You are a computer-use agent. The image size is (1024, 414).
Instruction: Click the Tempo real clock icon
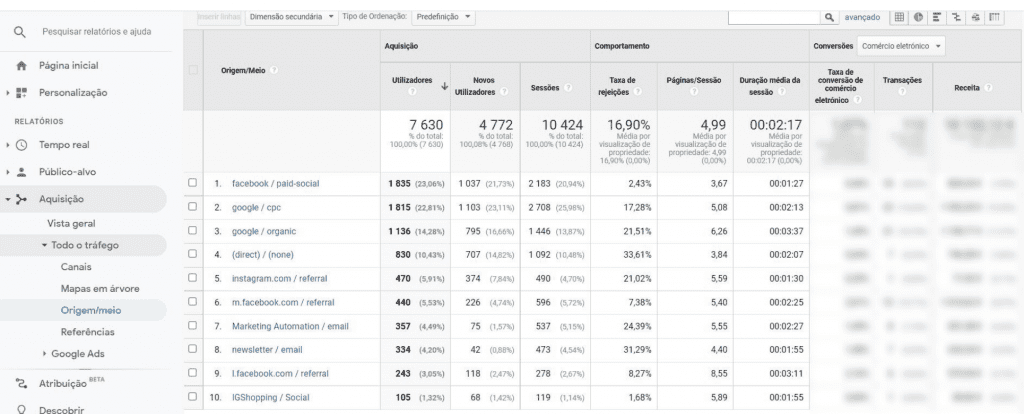22,145
